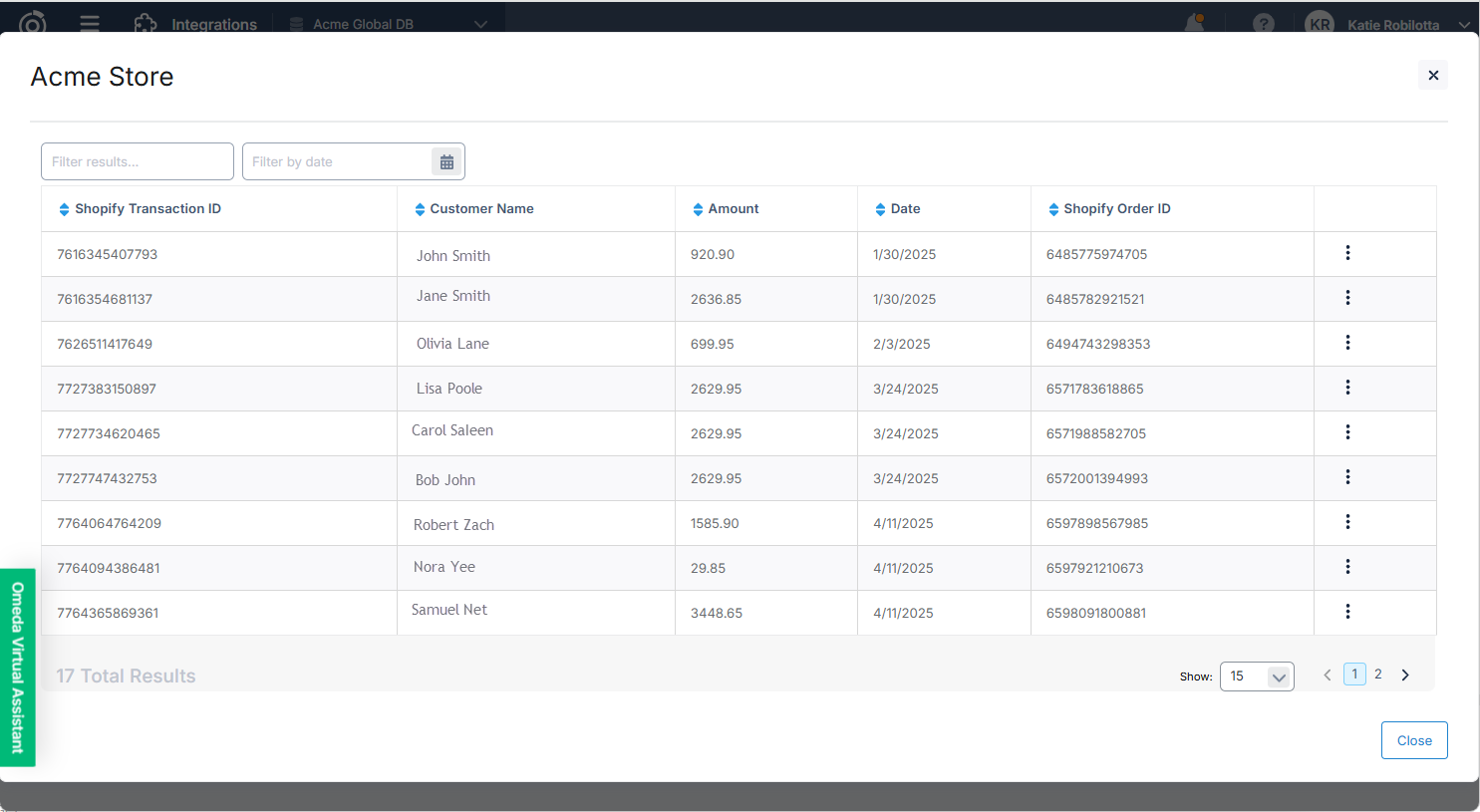
Task: Sort by Shopify Transaction ID column
Action: (x=140, y=209)
